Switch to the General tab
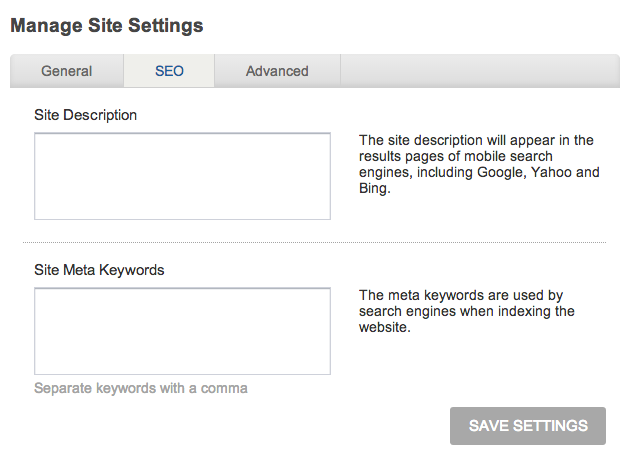The image size is (631, 458). (x=67, y=71)
